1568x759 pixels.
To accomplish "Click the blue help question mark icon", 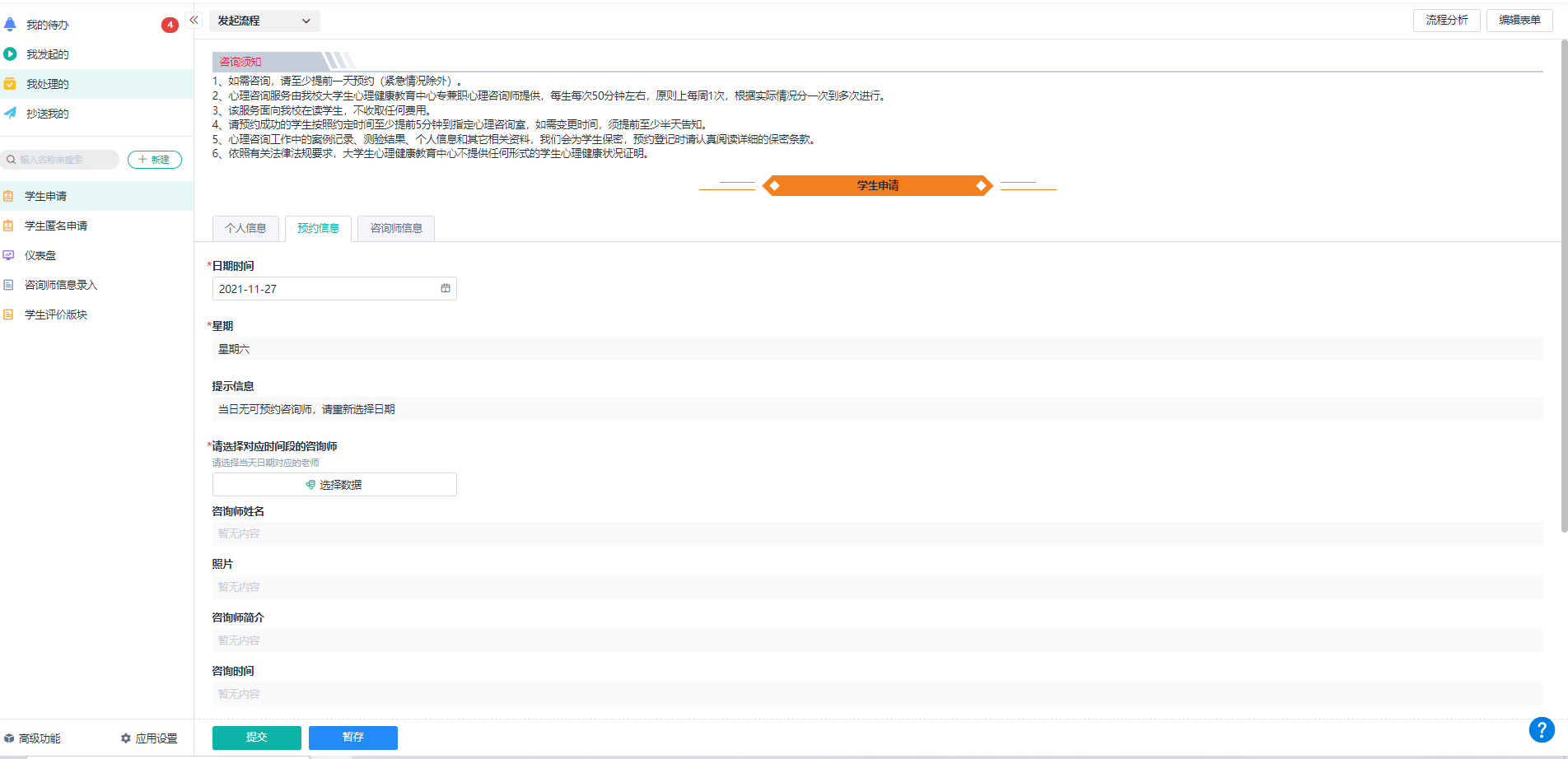I will click(1541, 729).
